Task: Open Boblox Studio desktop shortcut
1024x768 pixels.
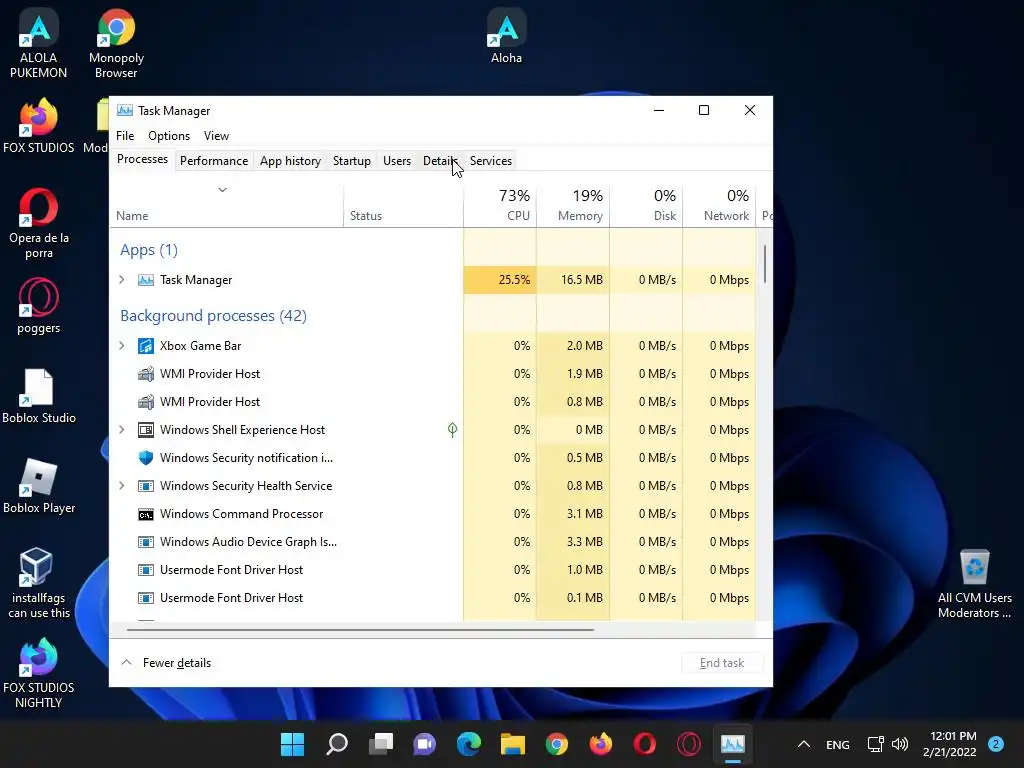Action: click(39, 396)
